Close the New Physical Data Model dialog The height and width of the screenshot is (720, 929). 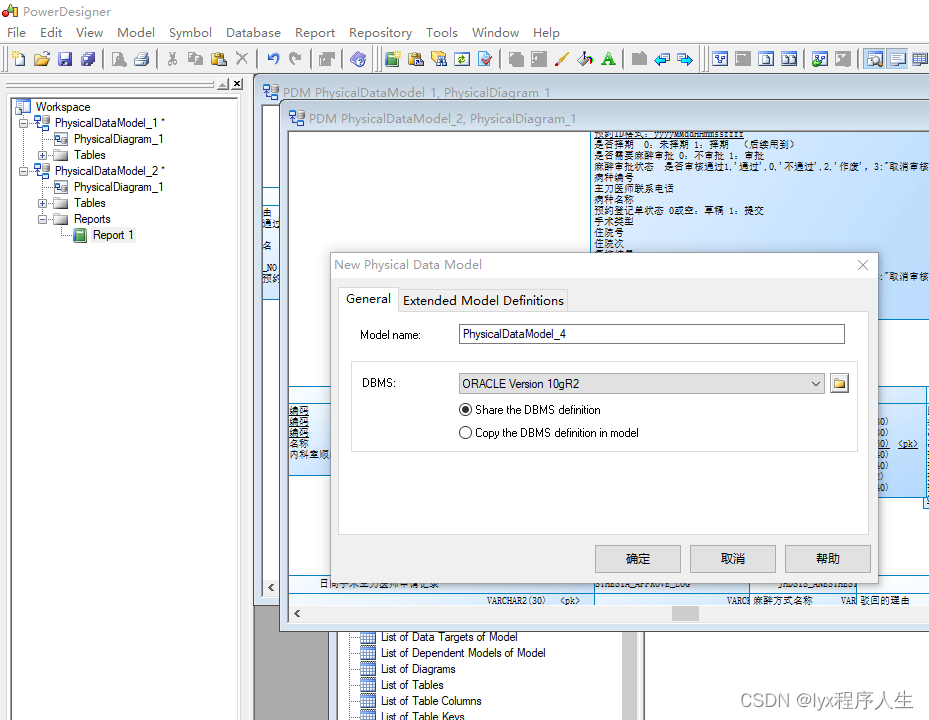click(863, 265)
